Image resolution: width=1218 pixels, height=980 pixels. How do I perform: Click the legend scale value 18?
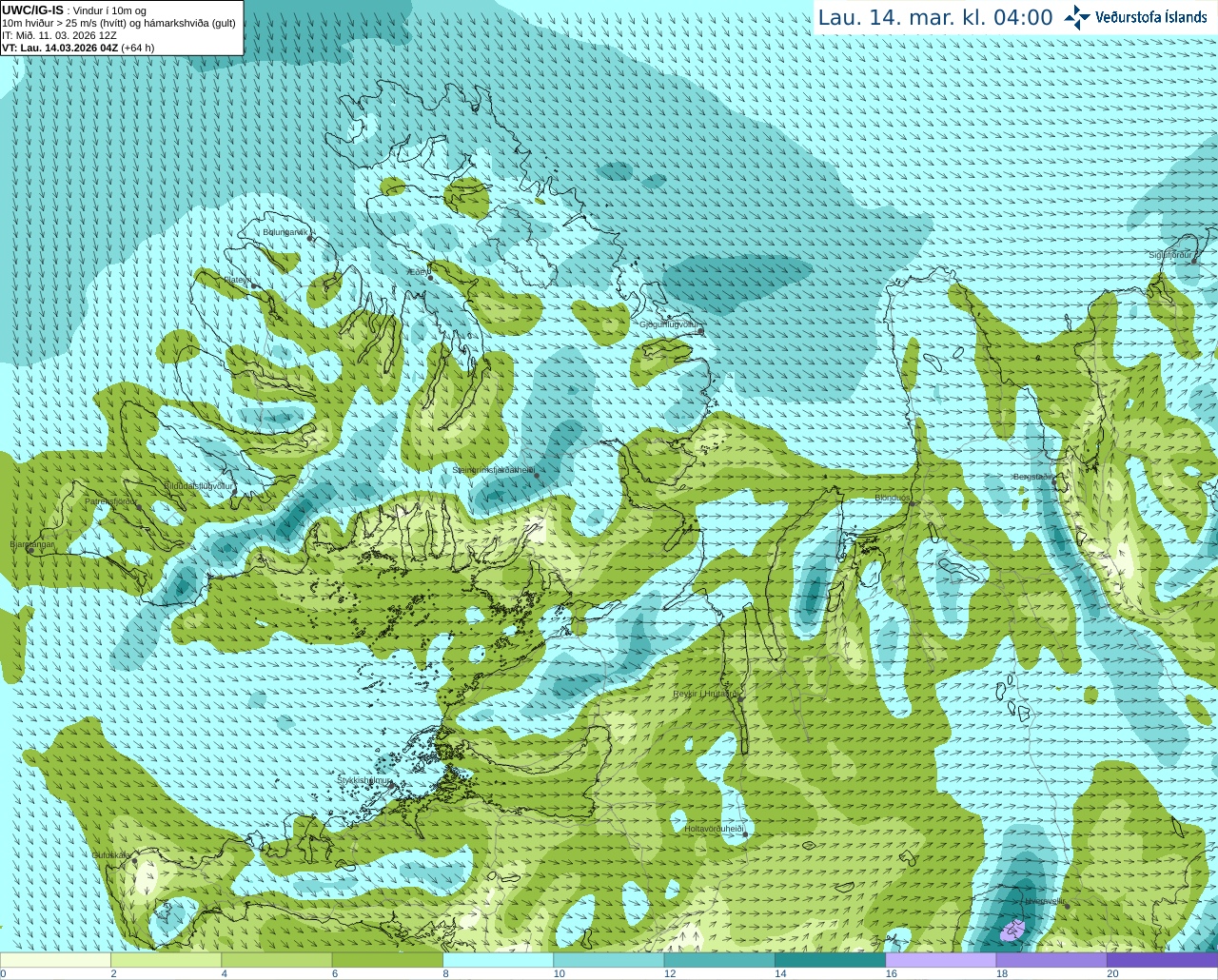click(x=1002, y=973)
